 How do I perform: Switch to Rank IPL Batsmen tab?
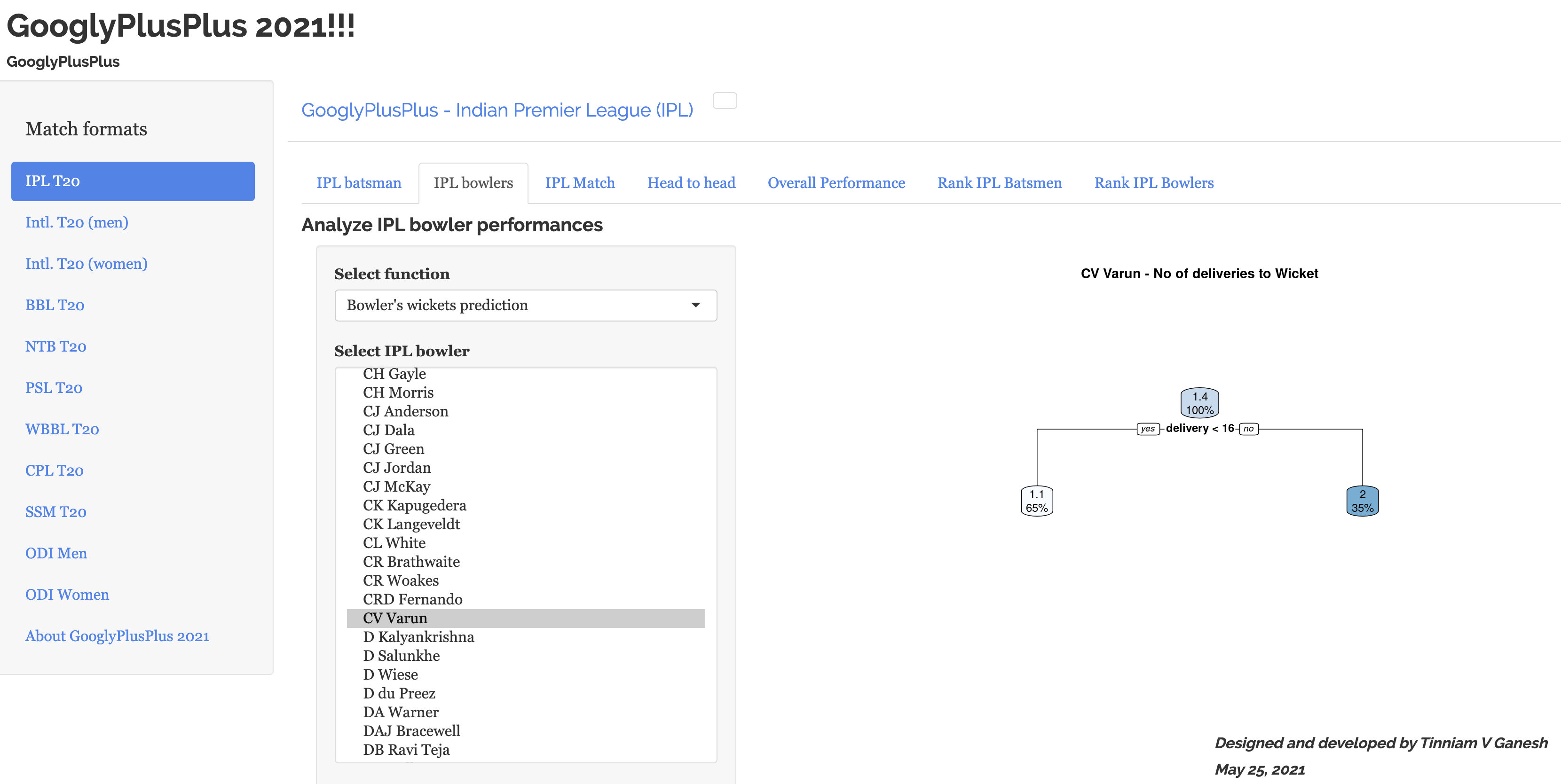click(x=999, y=183)
